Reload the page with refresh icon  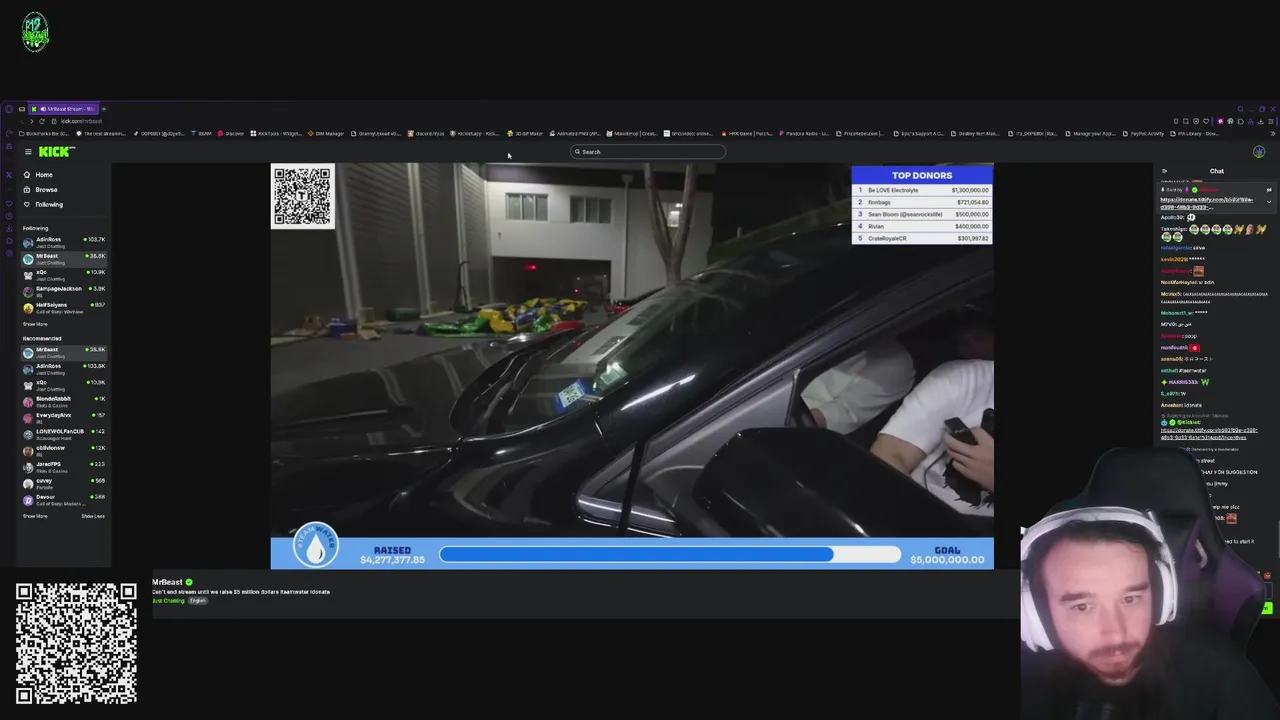click(x=42, y=121)
